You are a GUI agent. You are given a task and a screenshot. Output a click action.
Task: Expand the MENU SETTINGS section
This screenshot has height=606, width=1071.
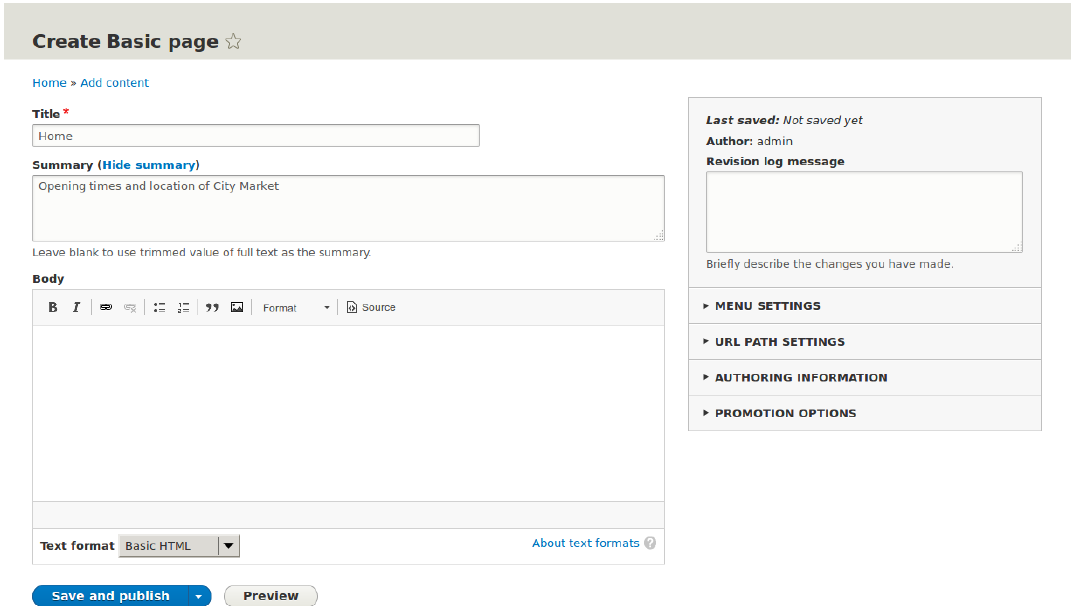coord(766,306)
